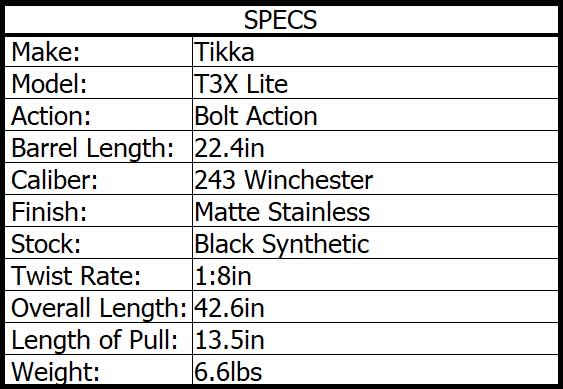Select the Make label cell

pos(99,52)
